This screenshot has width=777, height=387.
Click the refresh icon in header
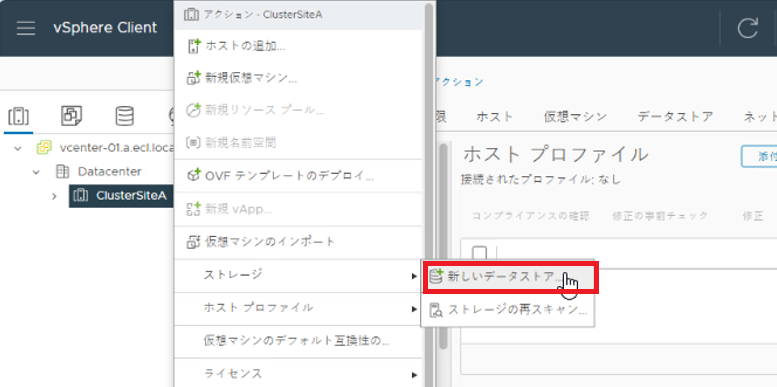[x=747, y=28]
